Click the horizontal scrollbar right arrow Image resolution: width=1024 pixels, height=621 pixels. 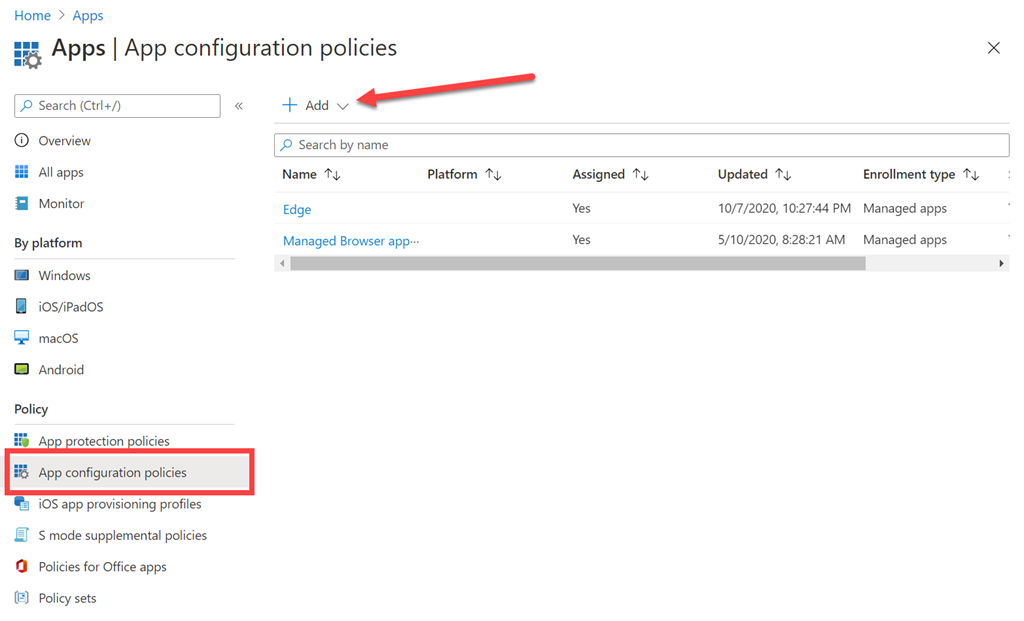point(1001,264)
